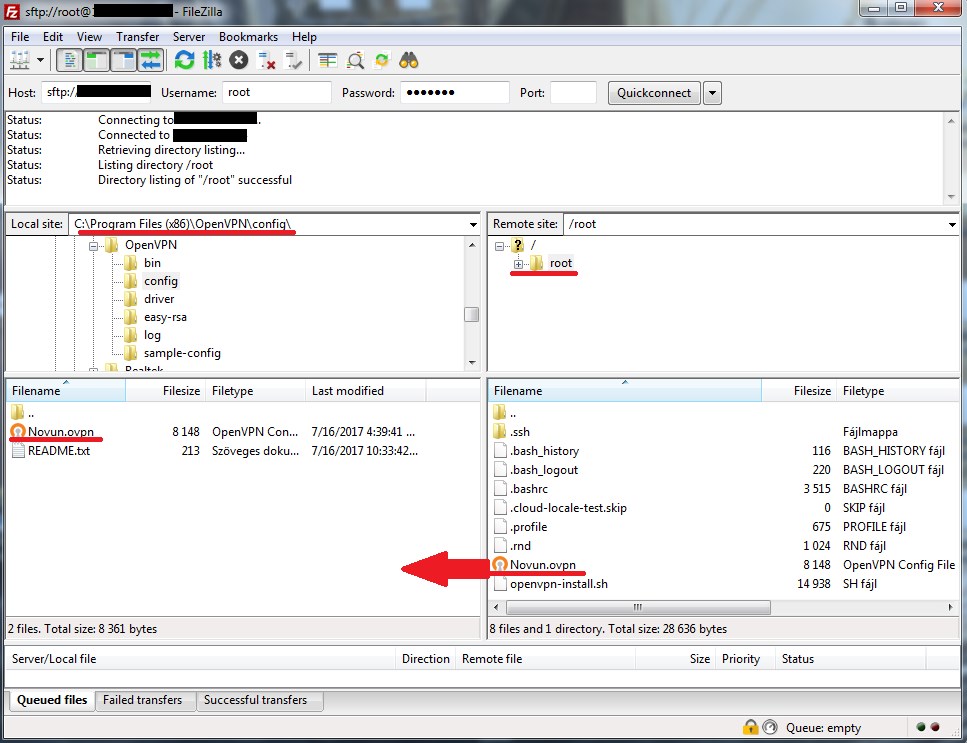Click the binoculars file search icon
The height and width of the screenshot is (743, 967).
(x=408, y=60)
